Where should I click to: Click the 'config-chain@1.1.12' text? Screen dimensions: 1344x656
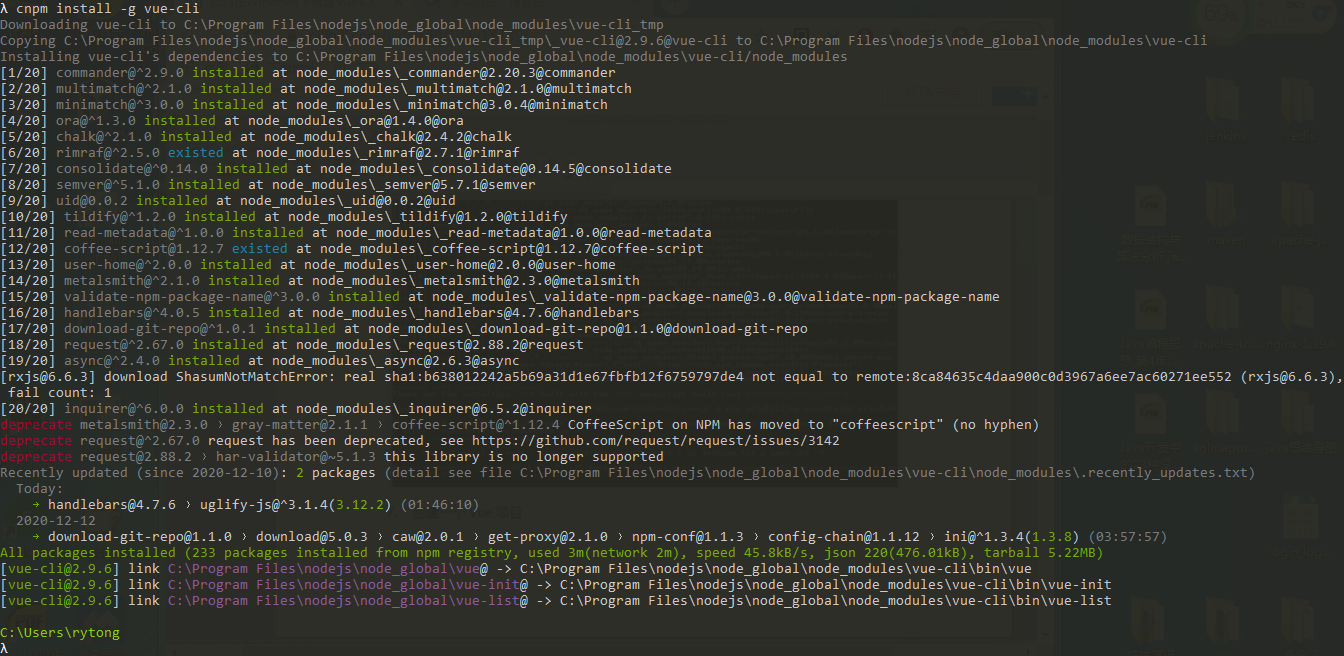click(x=844, y=536)
